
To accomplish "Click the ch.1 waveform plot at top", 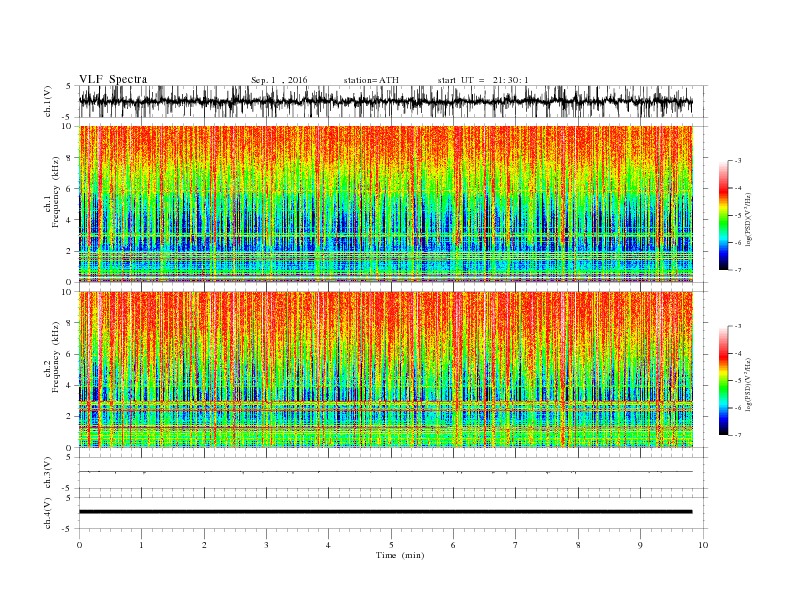I will [393, 101].
